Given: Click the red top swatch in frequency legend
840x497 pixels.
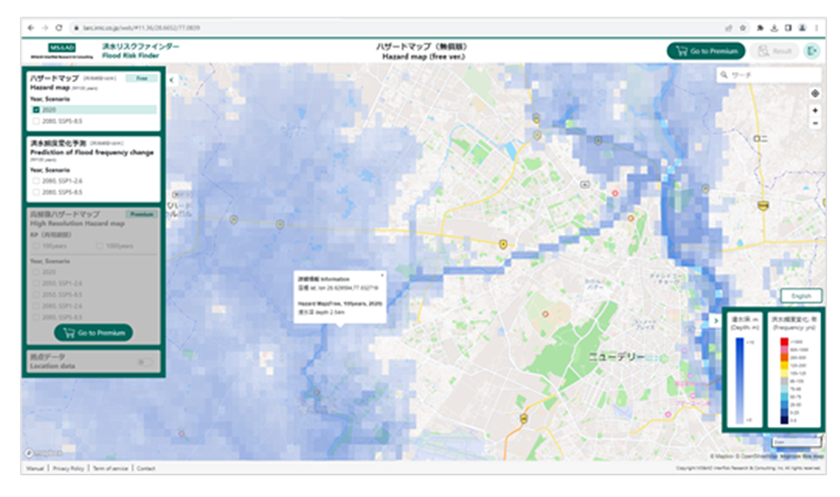Looking at the screenshot, I should click(784, 342).
